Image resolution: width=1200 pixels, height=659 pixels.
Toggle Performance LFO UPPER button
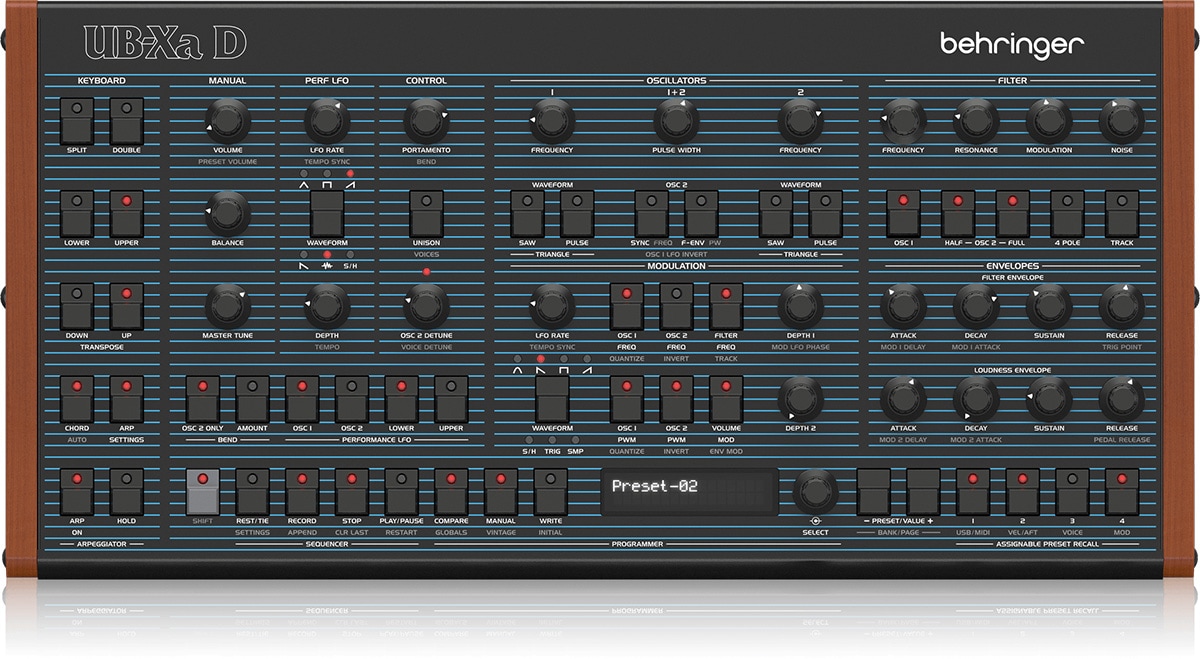pyautogui.click(x=452, y=399)
